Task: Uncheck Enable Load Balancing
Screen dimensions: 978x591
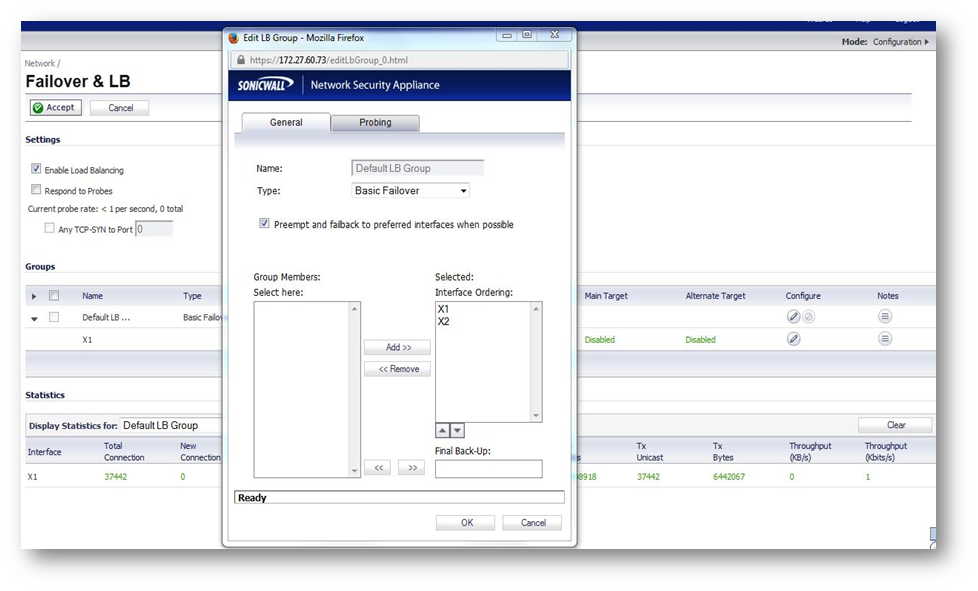Action: 37,170
